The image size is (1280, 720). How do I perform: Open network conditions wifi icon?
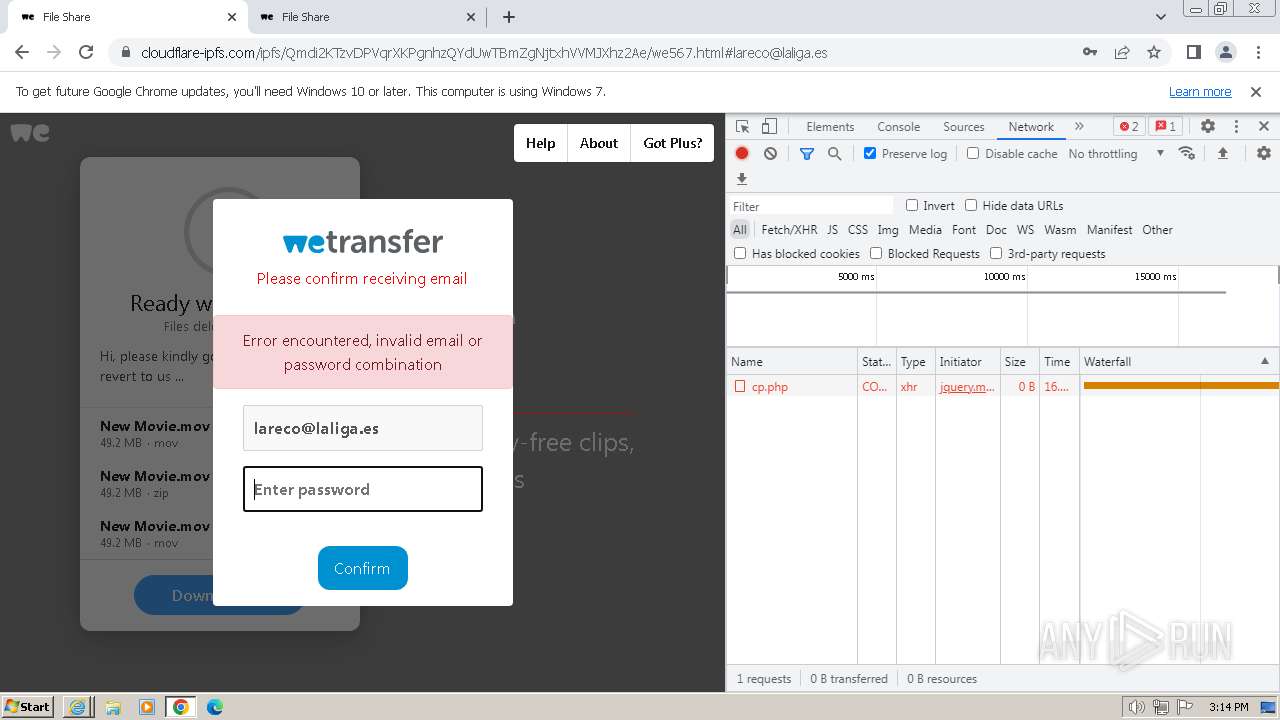pyautogui.click(x=1187, y=153)
